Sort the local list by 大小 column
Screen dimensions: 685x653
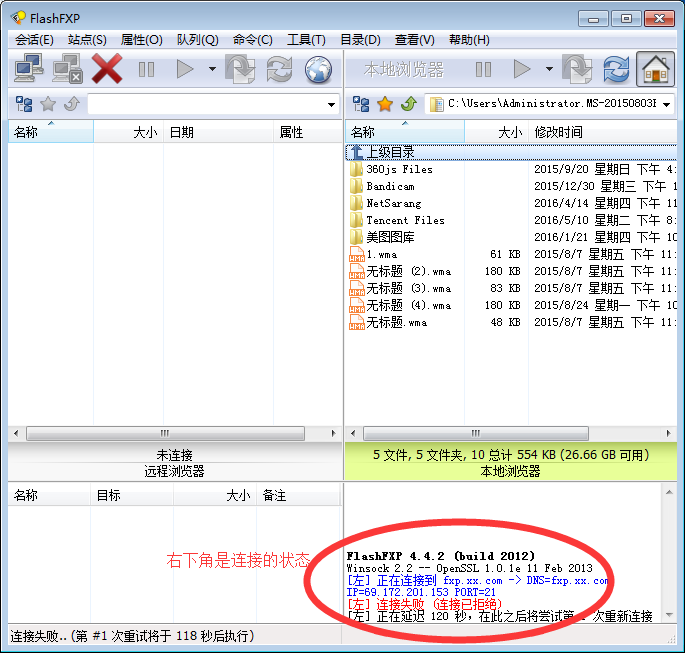click(497, 131)
